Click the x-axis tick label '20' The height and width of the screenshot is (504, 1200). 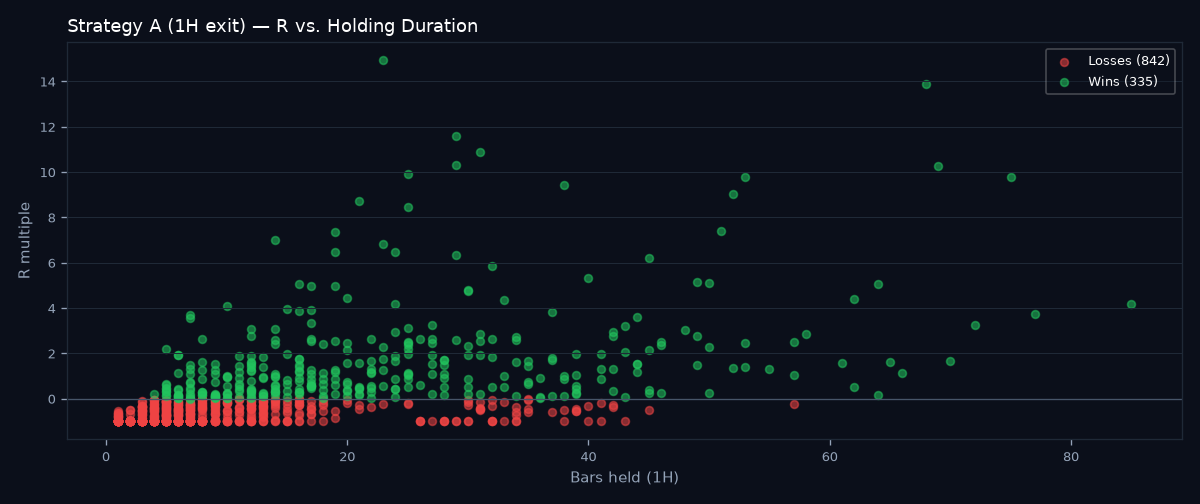347,456
